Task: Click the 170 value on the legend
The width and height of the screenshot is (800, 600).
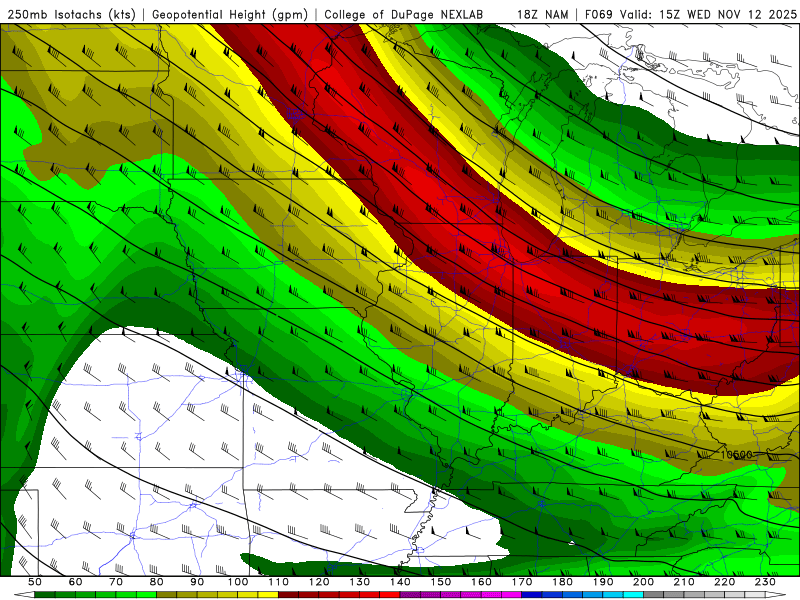Action: [x=522, y=582]
